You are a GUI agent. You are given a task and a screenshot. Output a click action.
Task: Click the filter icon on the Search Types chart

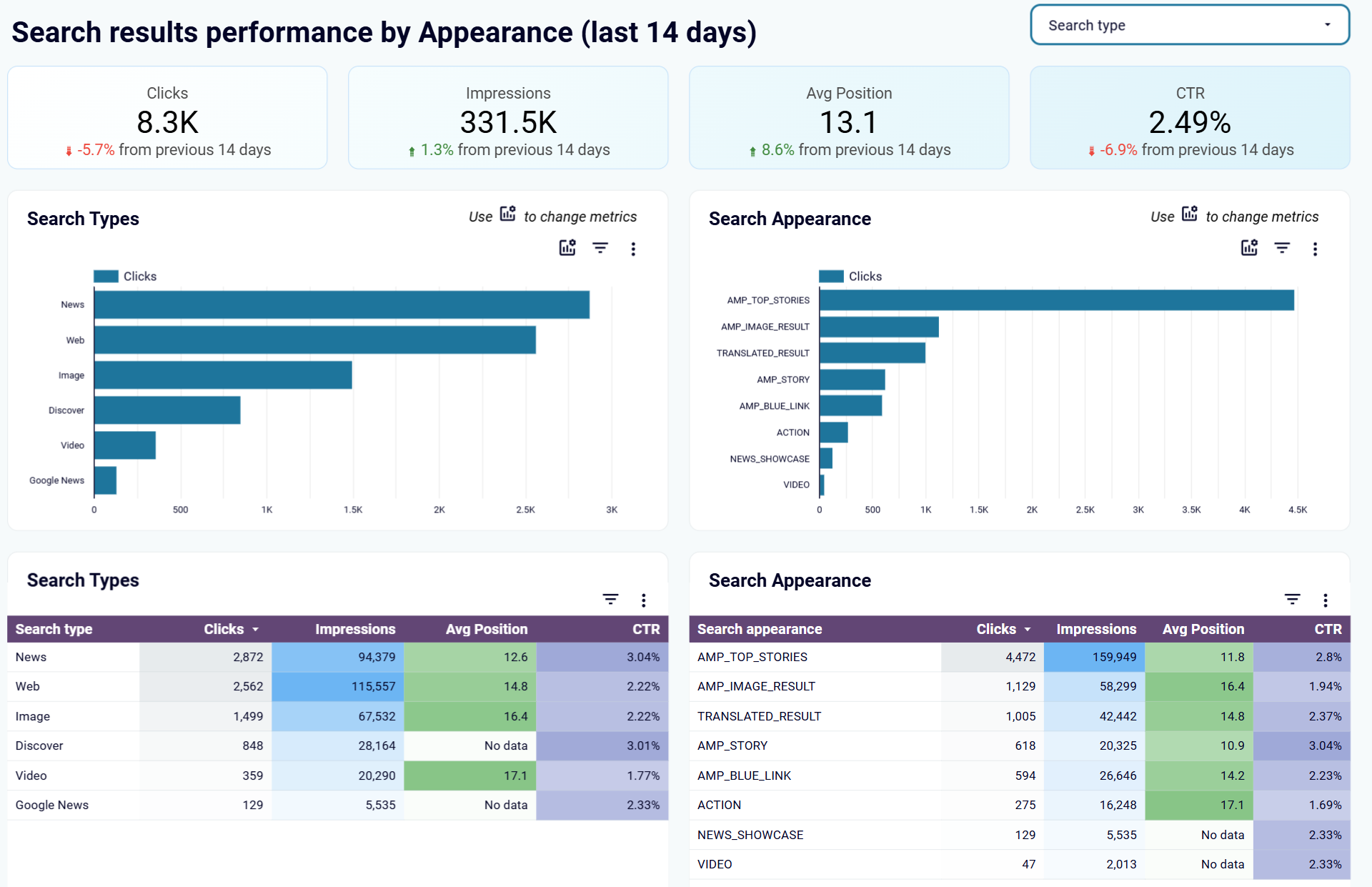[600, 248]
